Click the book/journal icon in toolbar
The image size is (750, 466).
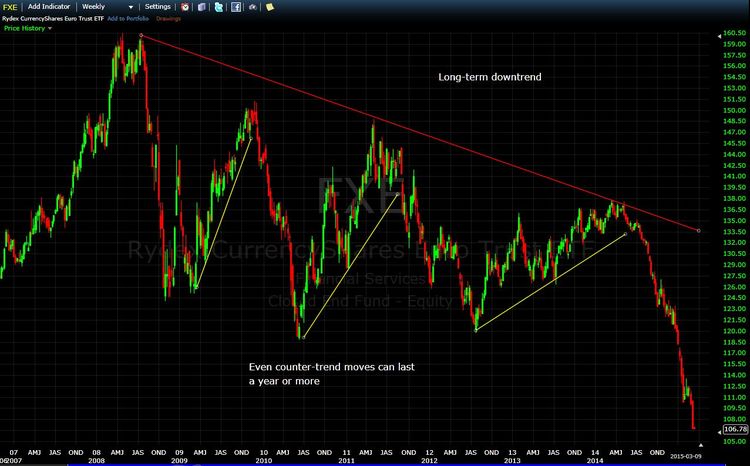tap(202, 6)
